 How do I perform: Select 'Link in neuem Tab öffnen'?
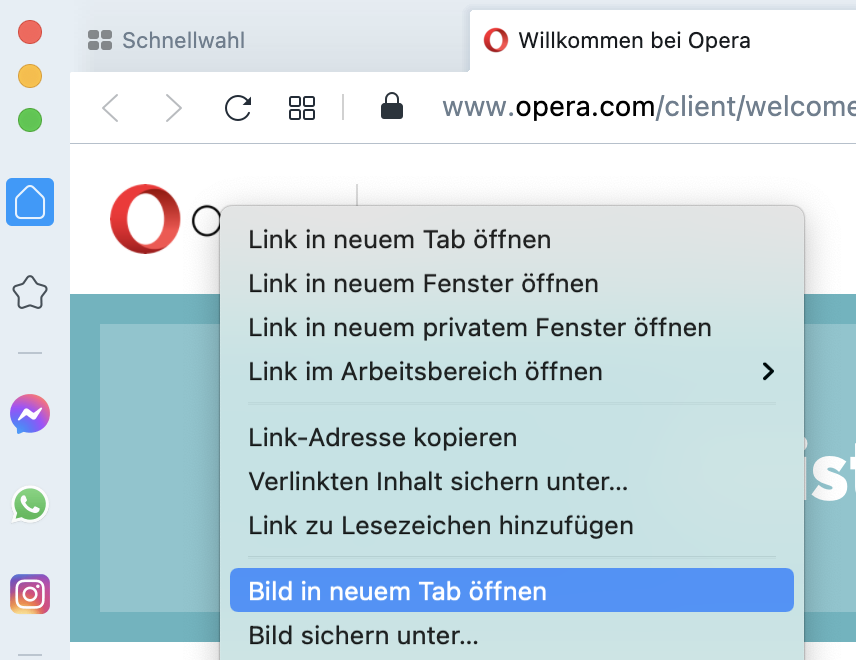(400, 240)
